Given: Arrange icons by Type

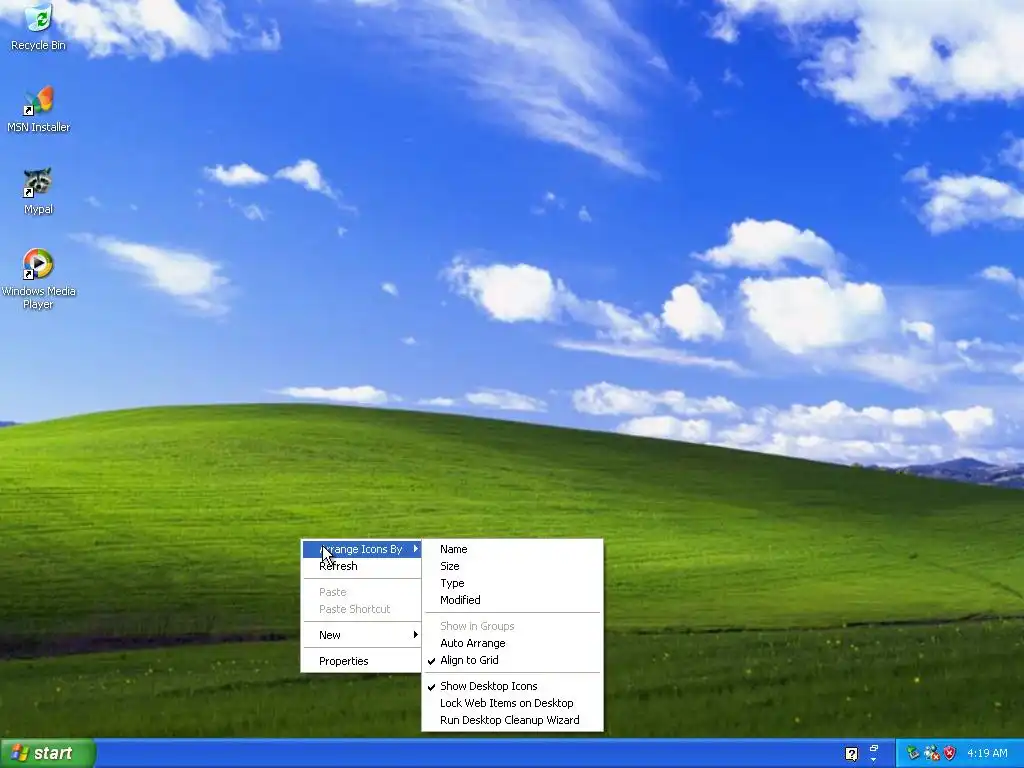Looking at the screenshot, I should [x=513, y=583].
